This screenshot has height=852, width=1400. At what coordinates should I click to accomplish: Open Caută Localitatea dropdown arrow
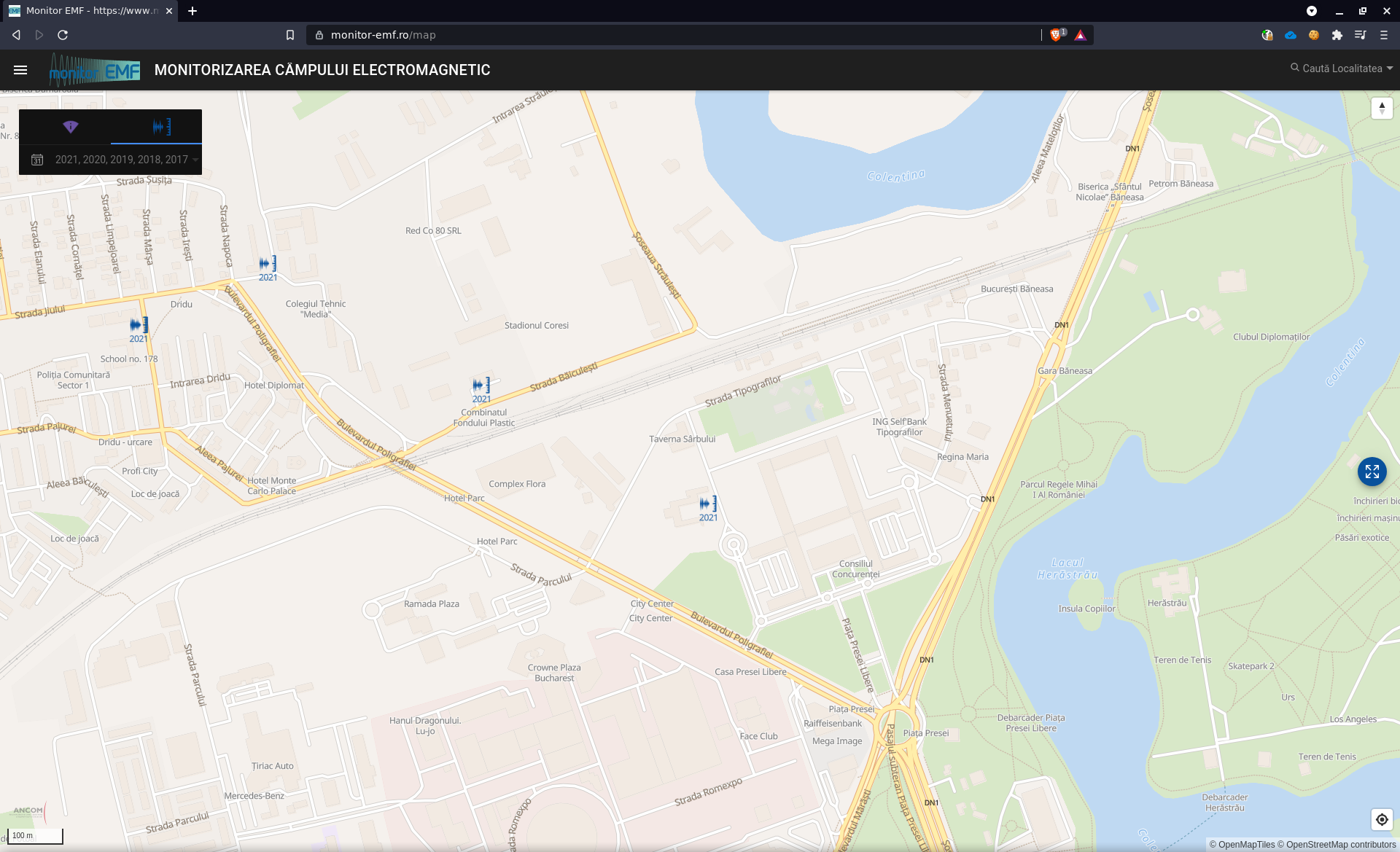[1389, 69]
